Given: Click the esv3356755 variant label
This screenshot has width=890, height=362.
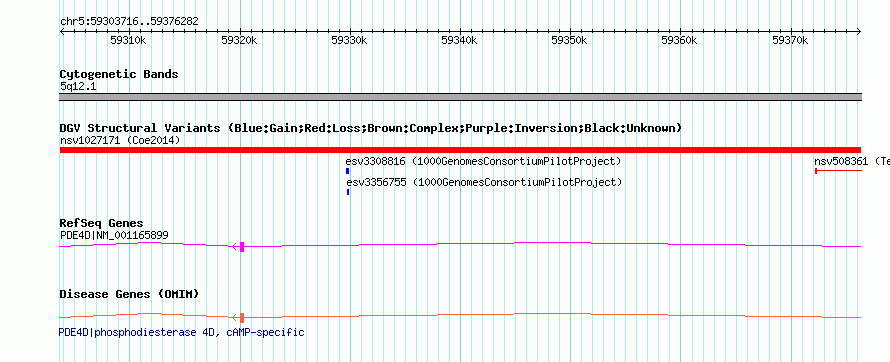Looking at the screenshot, I should (484, 182).
